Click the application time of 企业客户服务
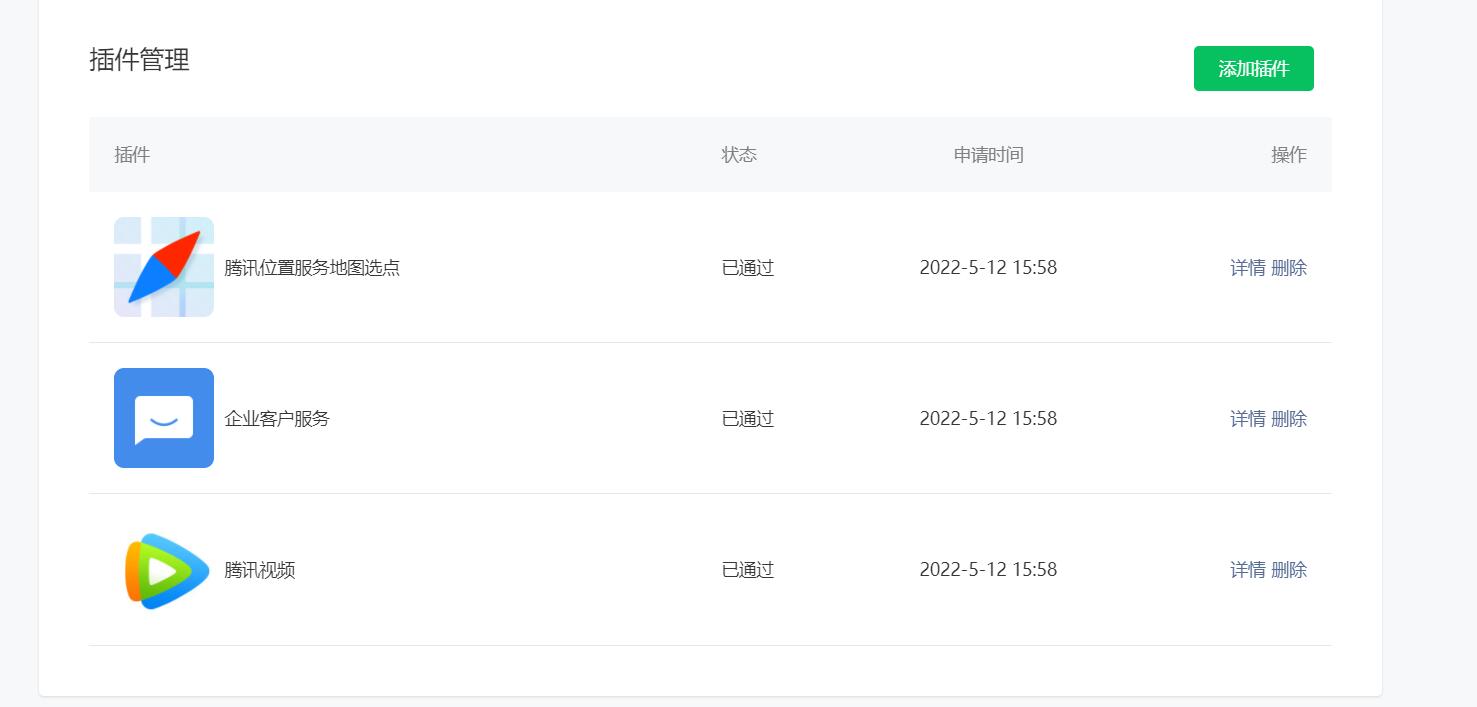This screenshot has width=1477, height=707. point(988,419)
